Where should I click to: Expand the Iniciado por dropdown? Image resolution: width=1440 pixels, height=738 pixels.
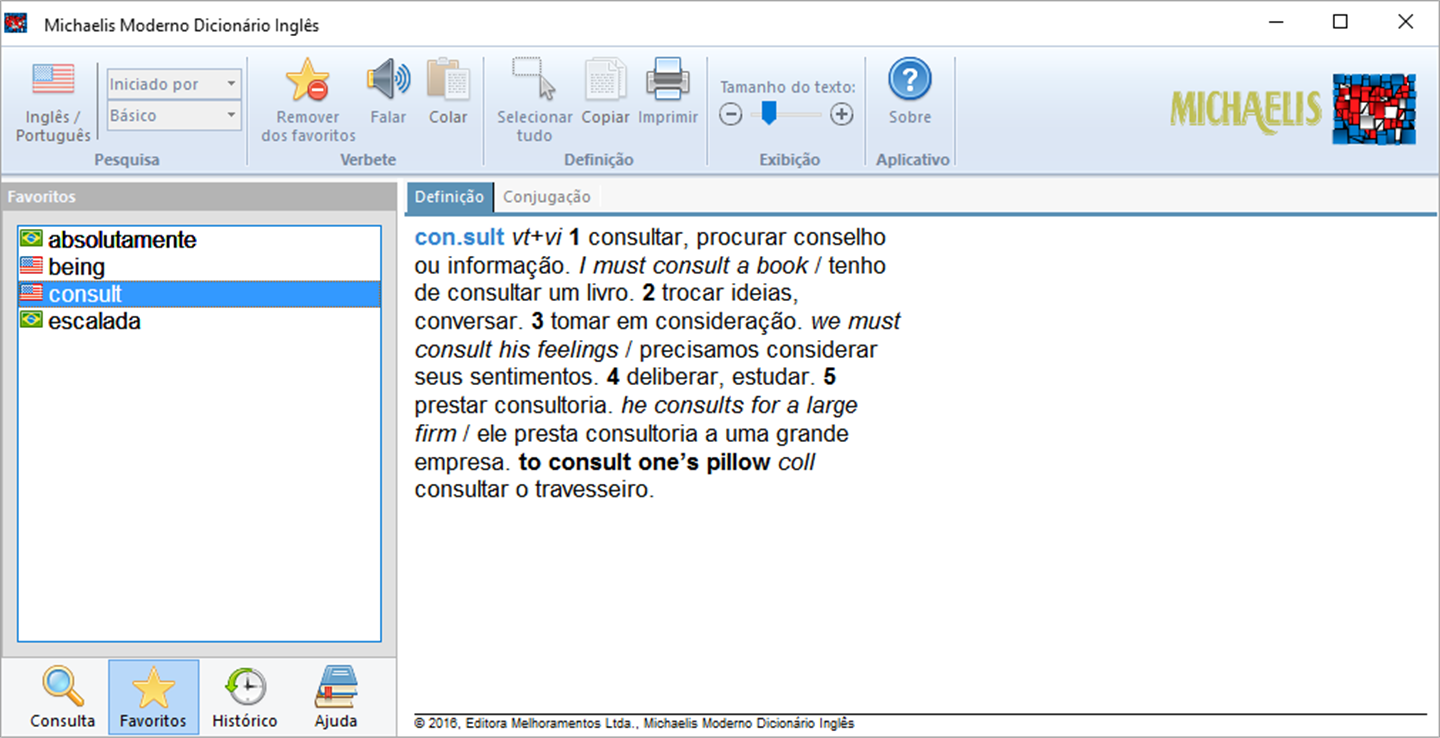pyautogui.click(x=175, y=84)
